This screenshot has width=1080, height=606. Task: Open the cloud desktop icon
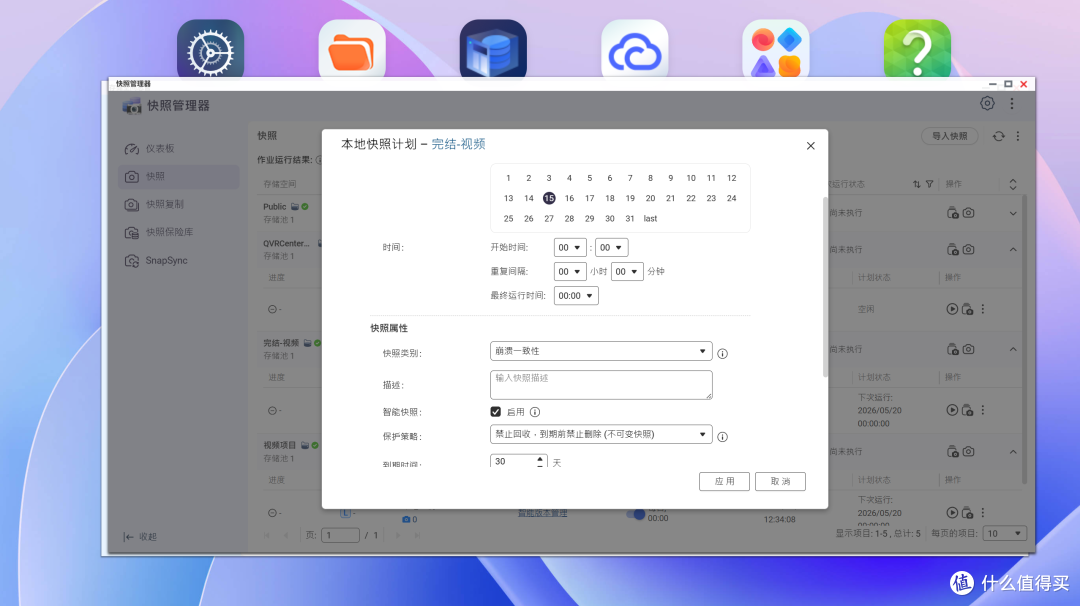[x=634, y=49]
